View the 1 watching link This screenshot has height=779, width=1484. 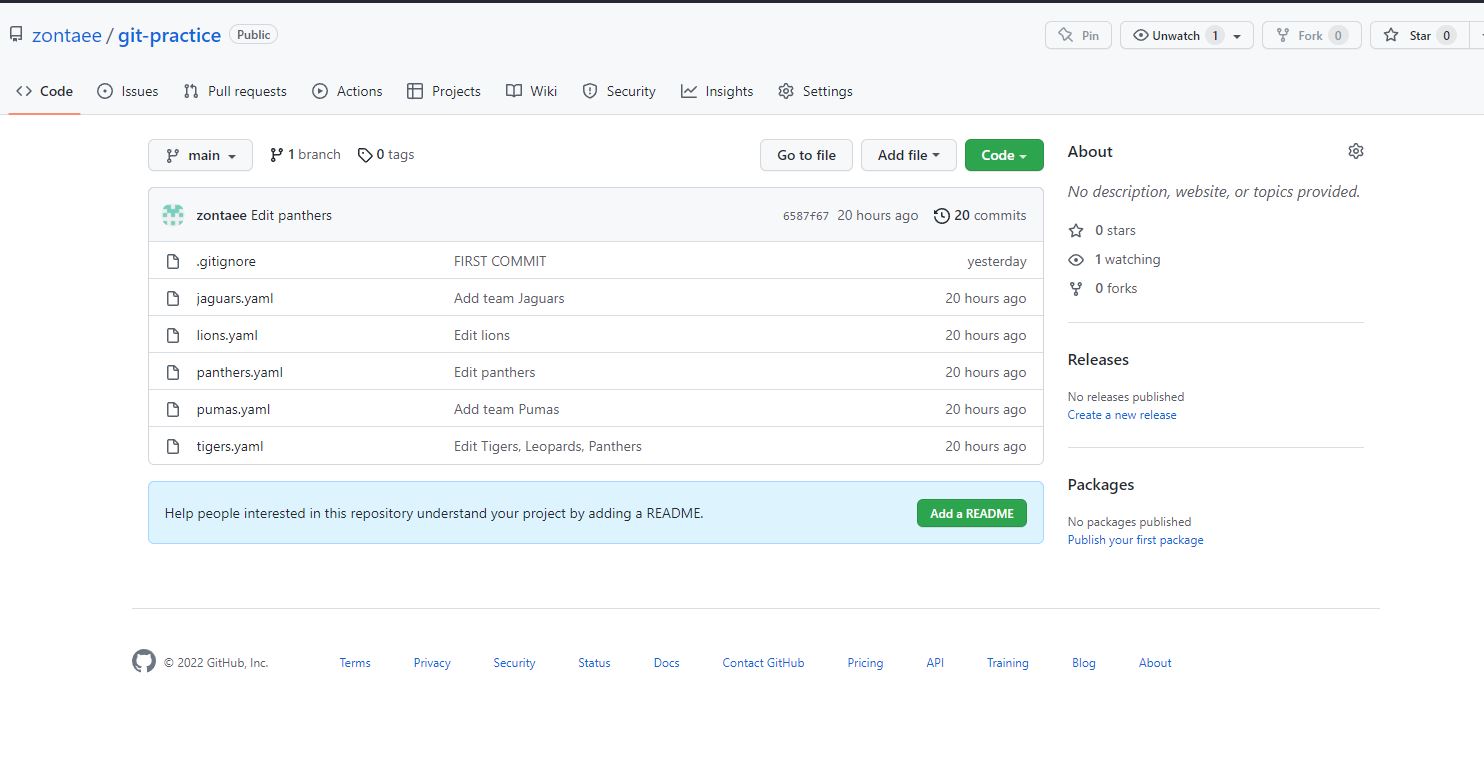click(1114, 259)
